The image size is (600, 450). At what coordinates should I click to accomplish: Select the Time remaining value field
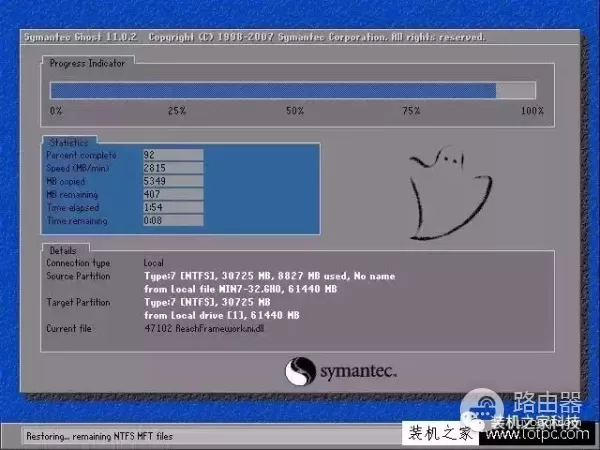pos(174,220)
